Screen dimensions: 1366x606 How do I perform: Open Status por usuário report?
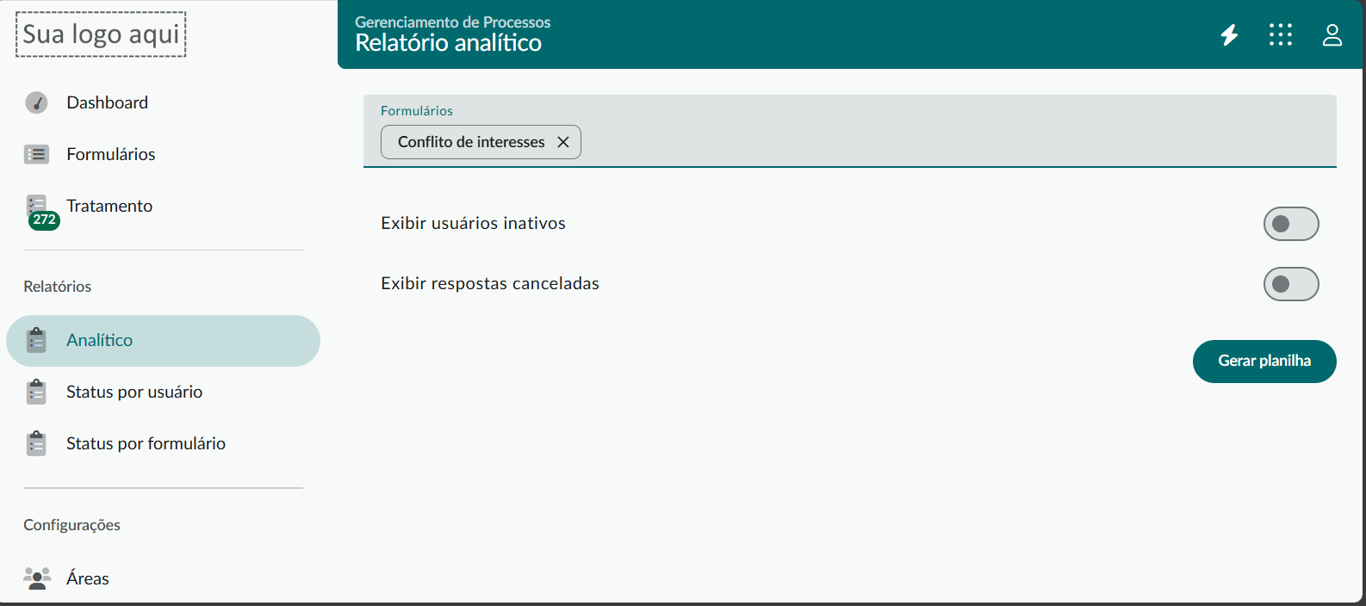163,392
